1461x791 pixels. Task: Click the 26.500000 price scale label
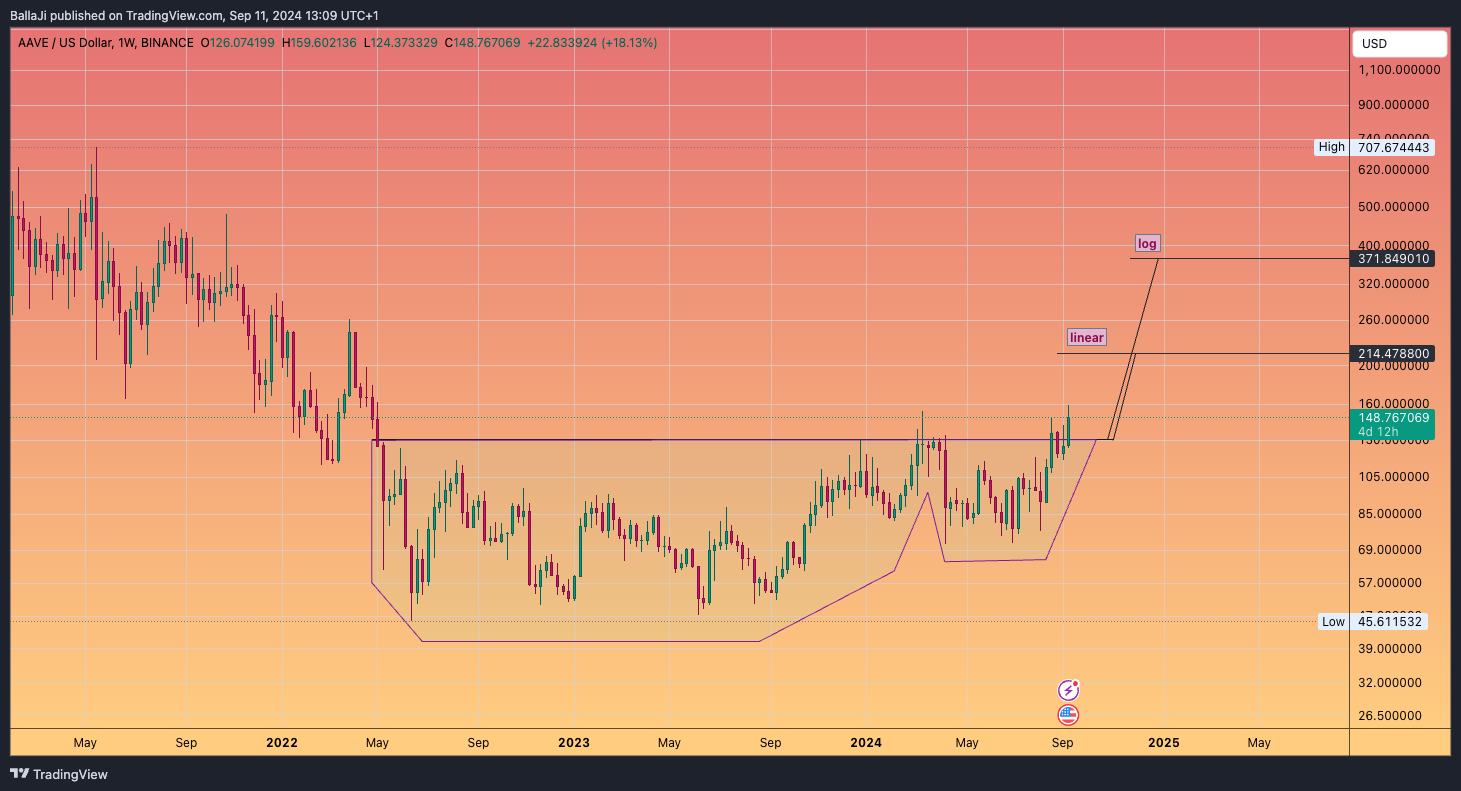[x=1390, y=716]
